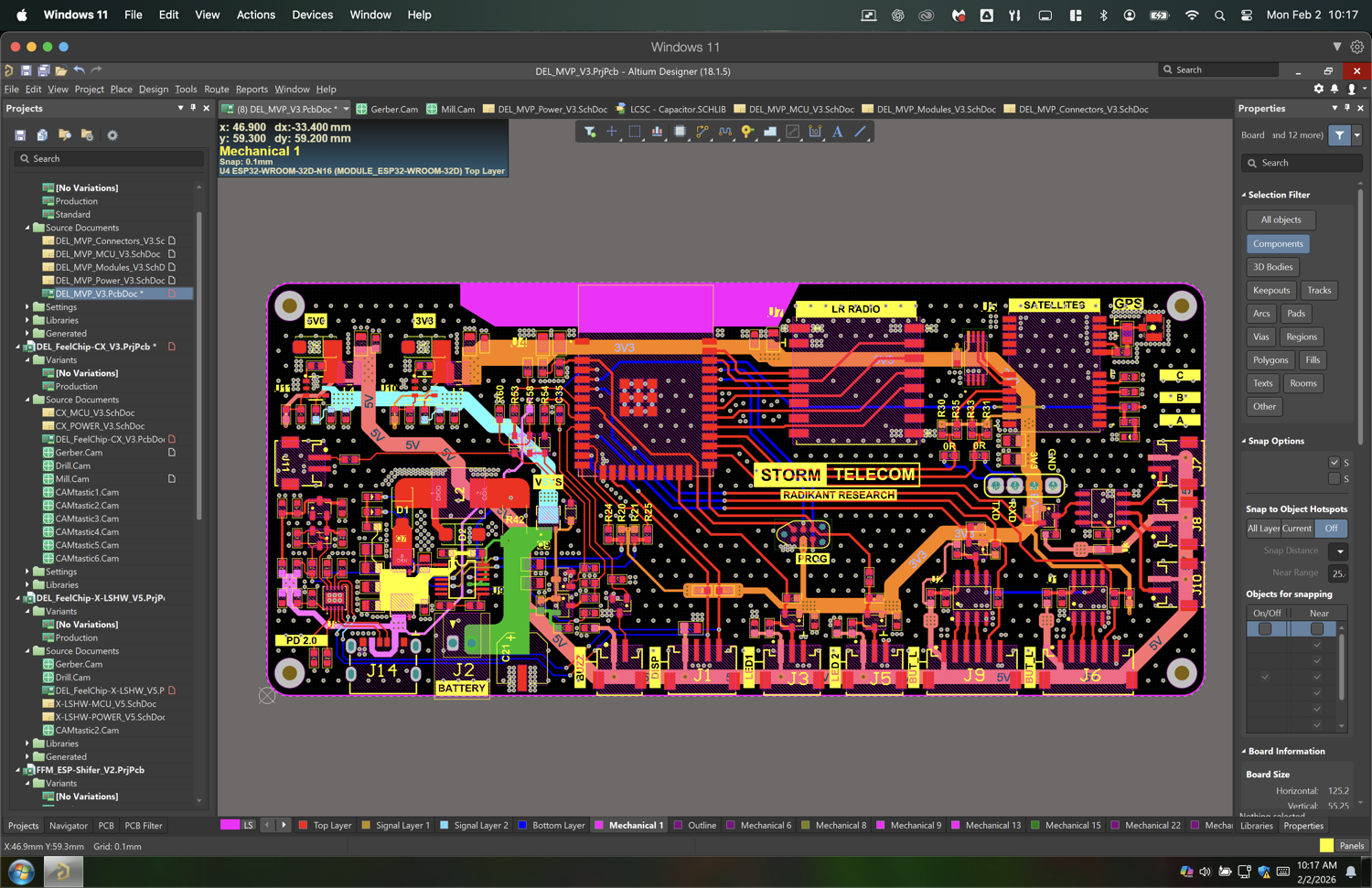The image size is (1372, 888).
Task: Click the Polygons filter button
Action: point(1270,360)
